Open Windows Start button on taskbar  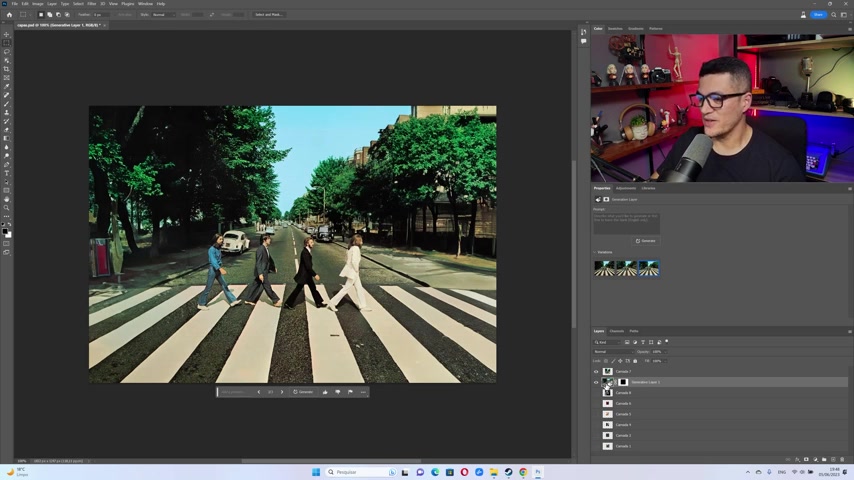click(x=316, y=472)
